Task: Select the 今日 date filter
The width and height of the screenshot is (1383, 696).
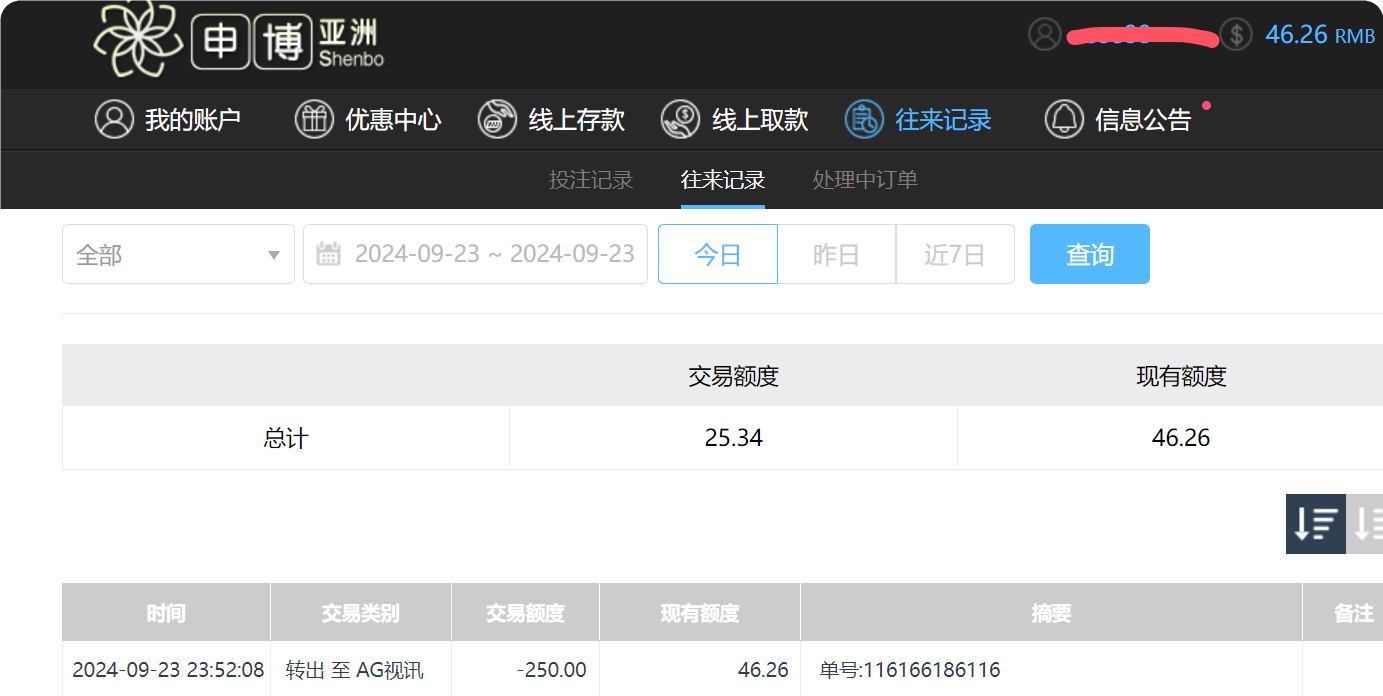Action: coord(717,254)
